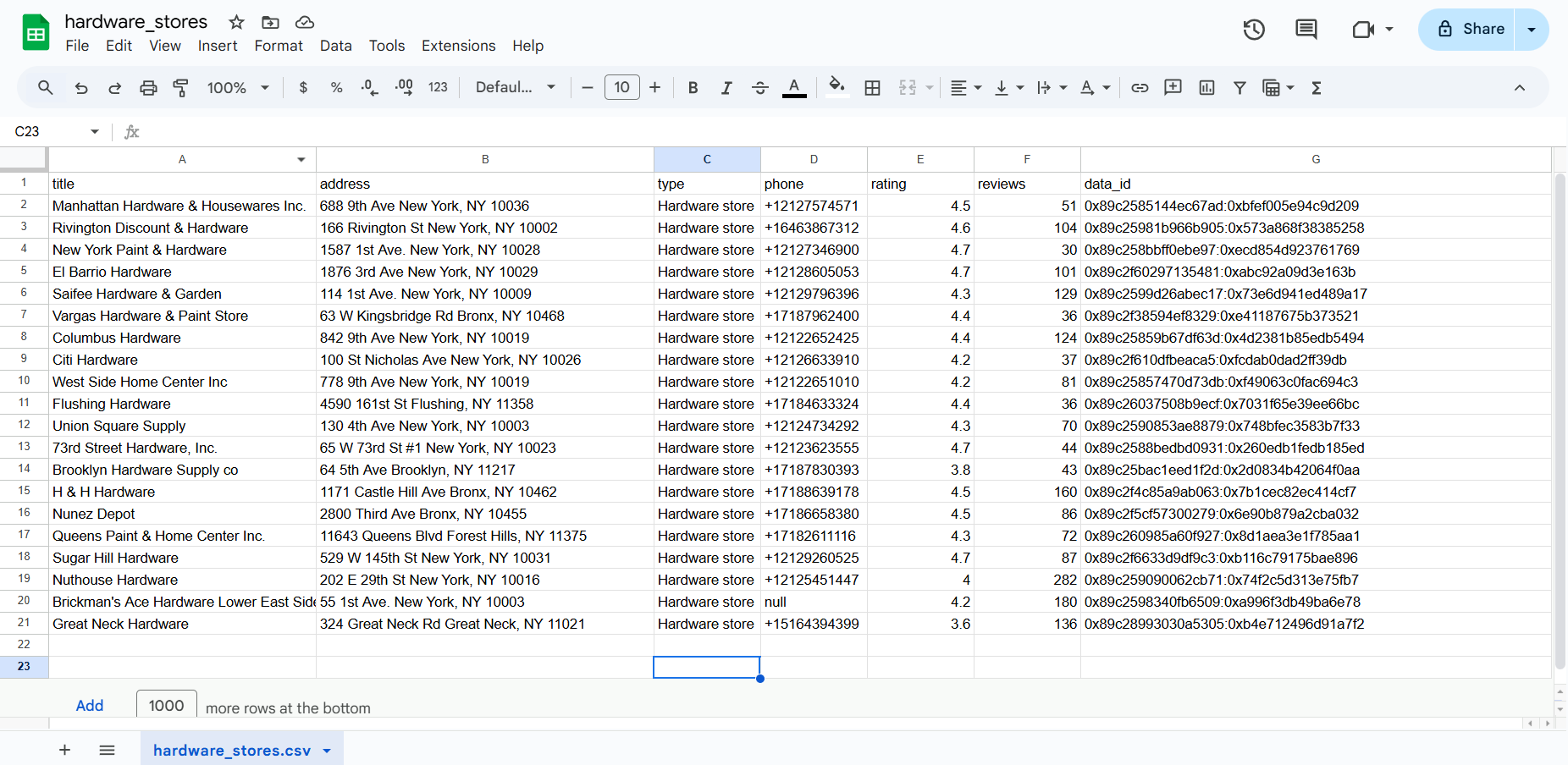Click Add to append more rows
1568x765 pixels.
click(89, 705)
